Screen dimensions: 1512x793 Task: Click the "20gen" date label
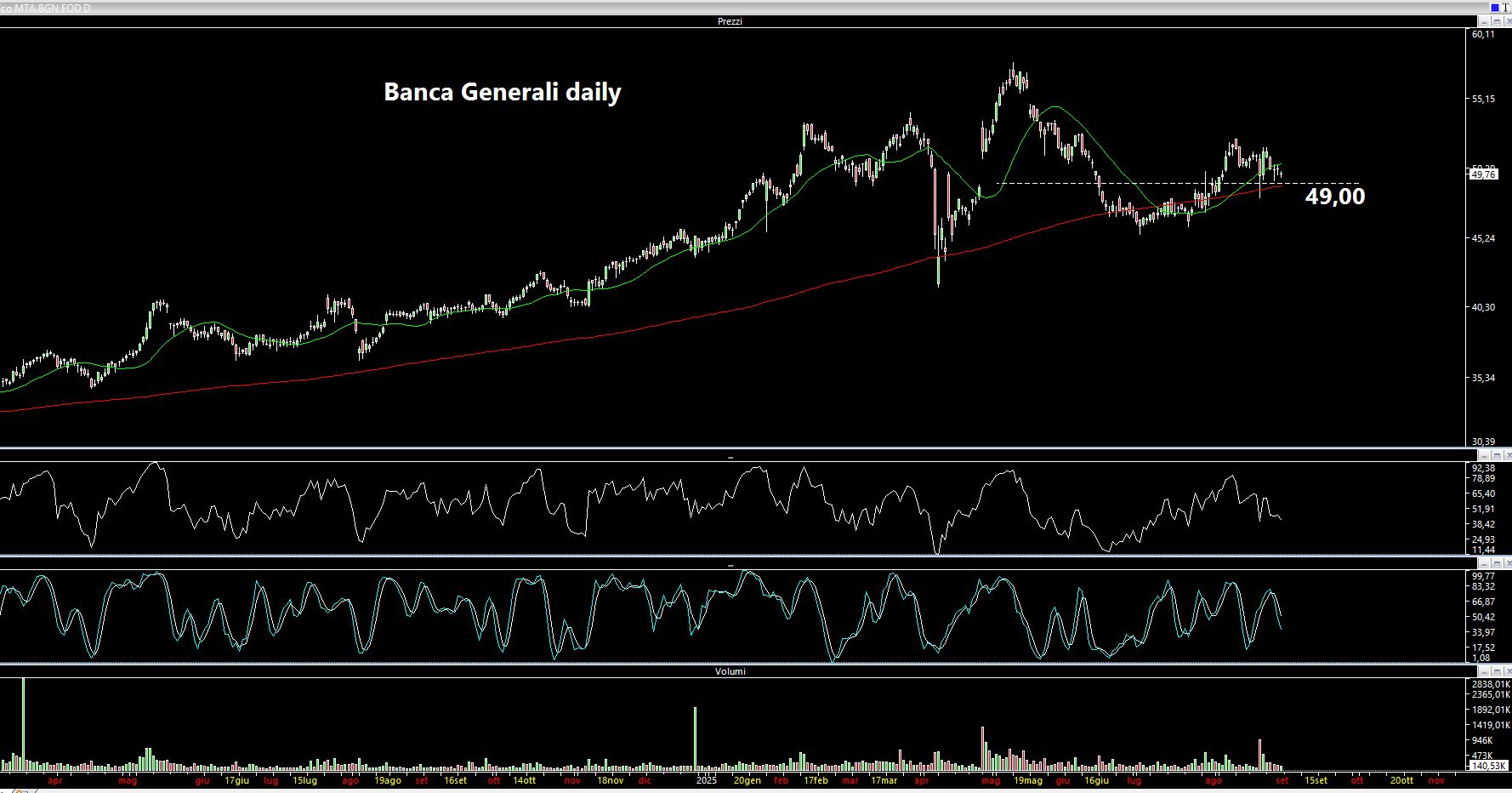pos(747,780)
